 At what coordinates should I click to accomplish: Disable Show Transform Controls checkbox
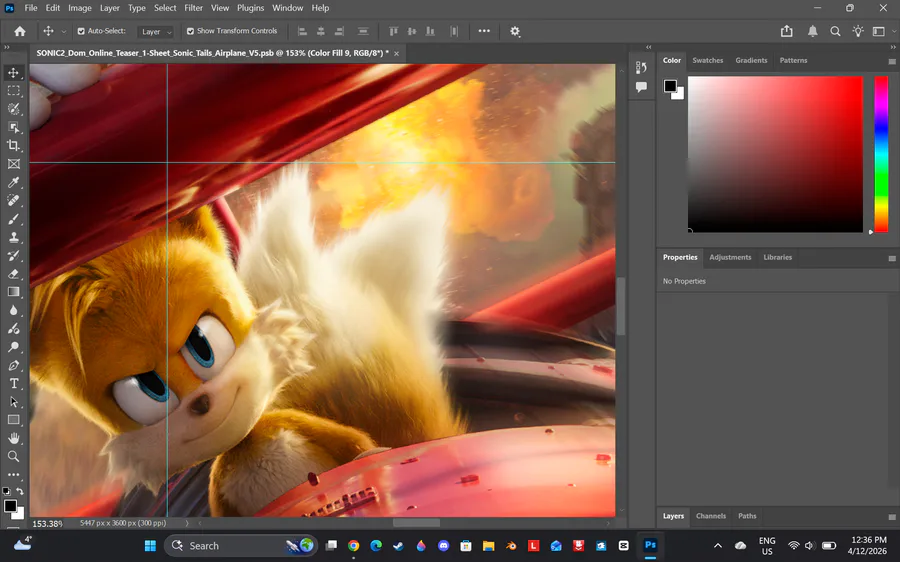pyautogui.click(x=190, y=31)
